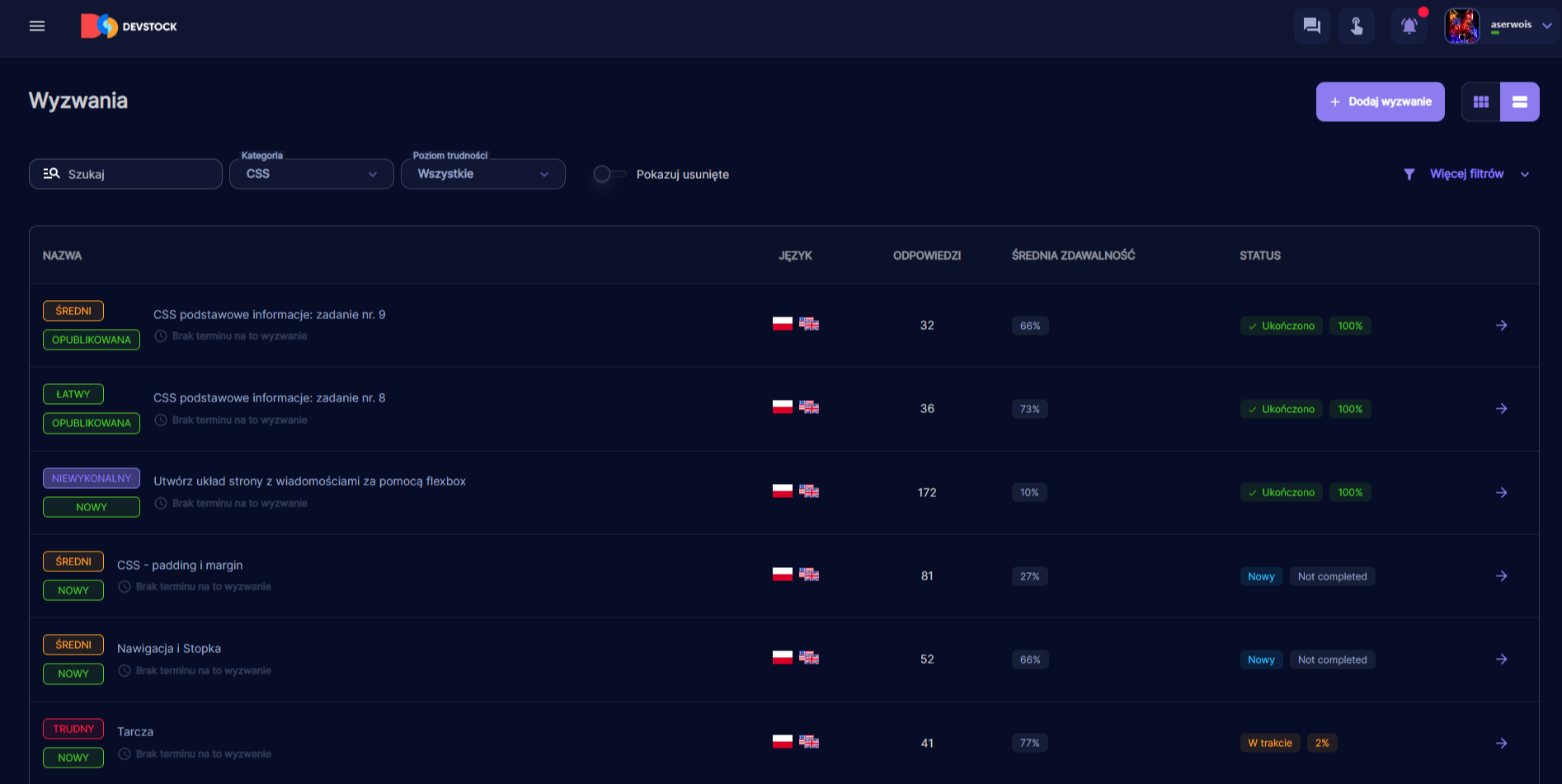Image resolution: width=1562 pixels, height=784 pixels.
Task: Click the 2% progress badge for Tarcza
Action: 1322,744
